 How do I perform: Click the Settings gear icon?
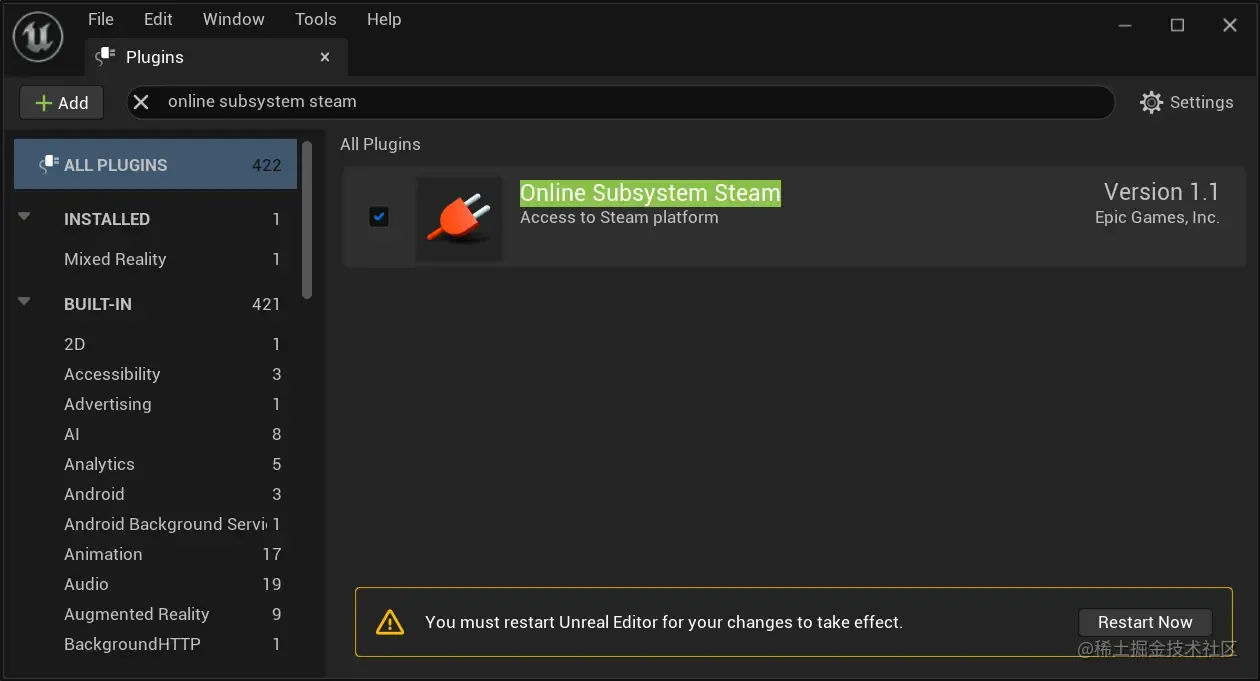click(1152, 102)
